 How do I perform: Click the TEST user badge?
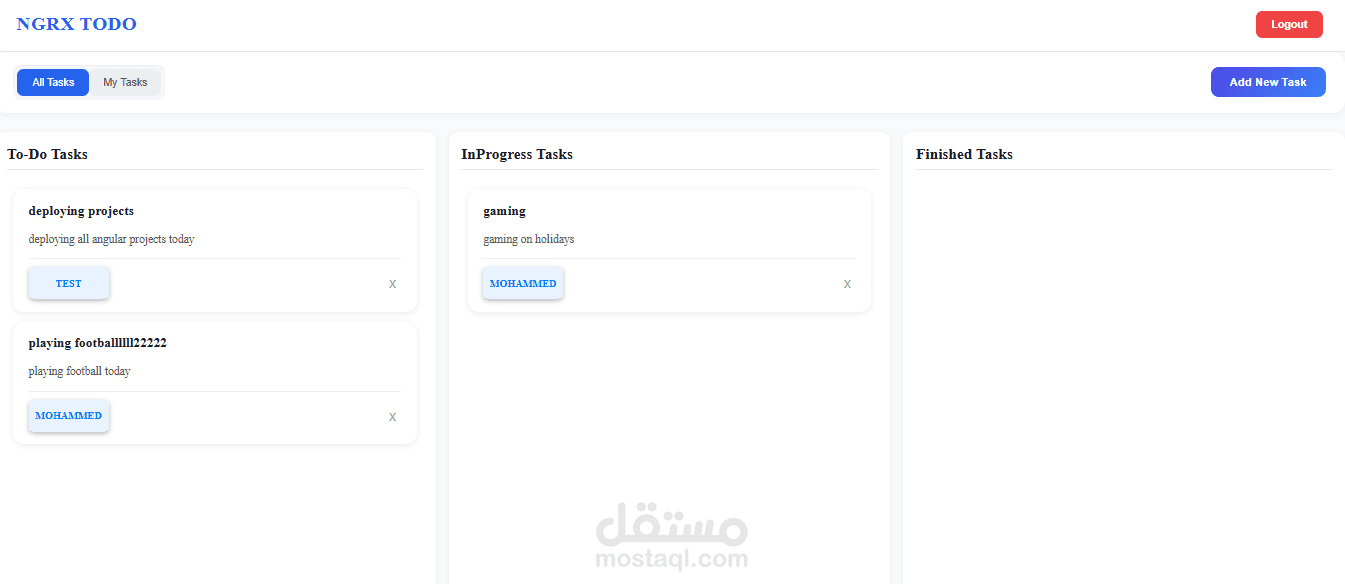click(x=68, y=283)
